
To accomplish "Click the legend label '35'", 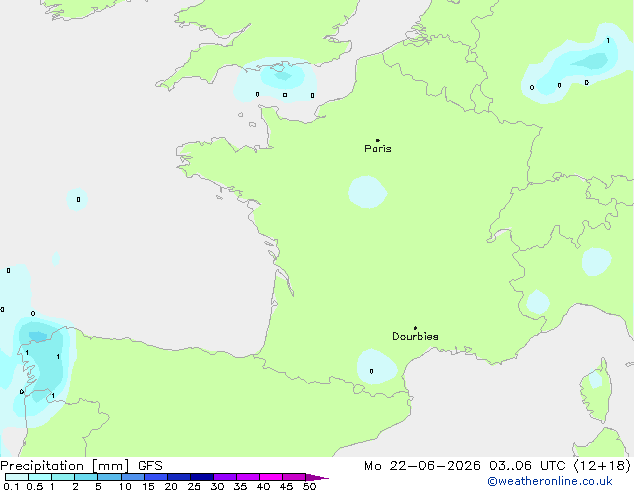I will (x=240, y=486).
